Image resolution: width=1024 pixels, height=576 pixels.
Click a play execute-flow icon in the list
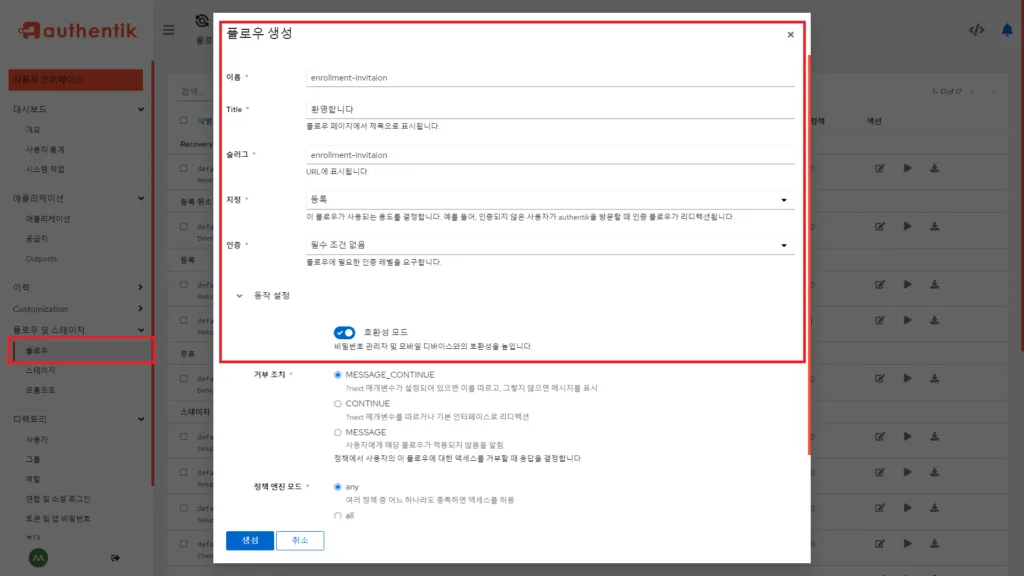tap(908, 168)
